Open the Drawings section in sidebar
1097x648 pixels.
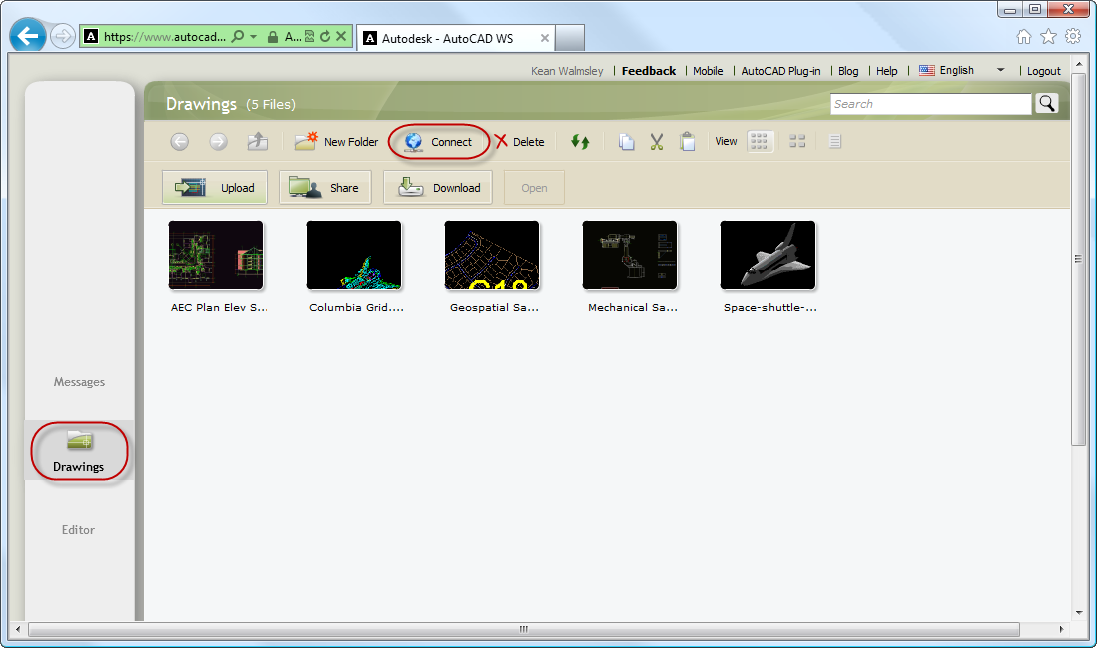(79, 451)
